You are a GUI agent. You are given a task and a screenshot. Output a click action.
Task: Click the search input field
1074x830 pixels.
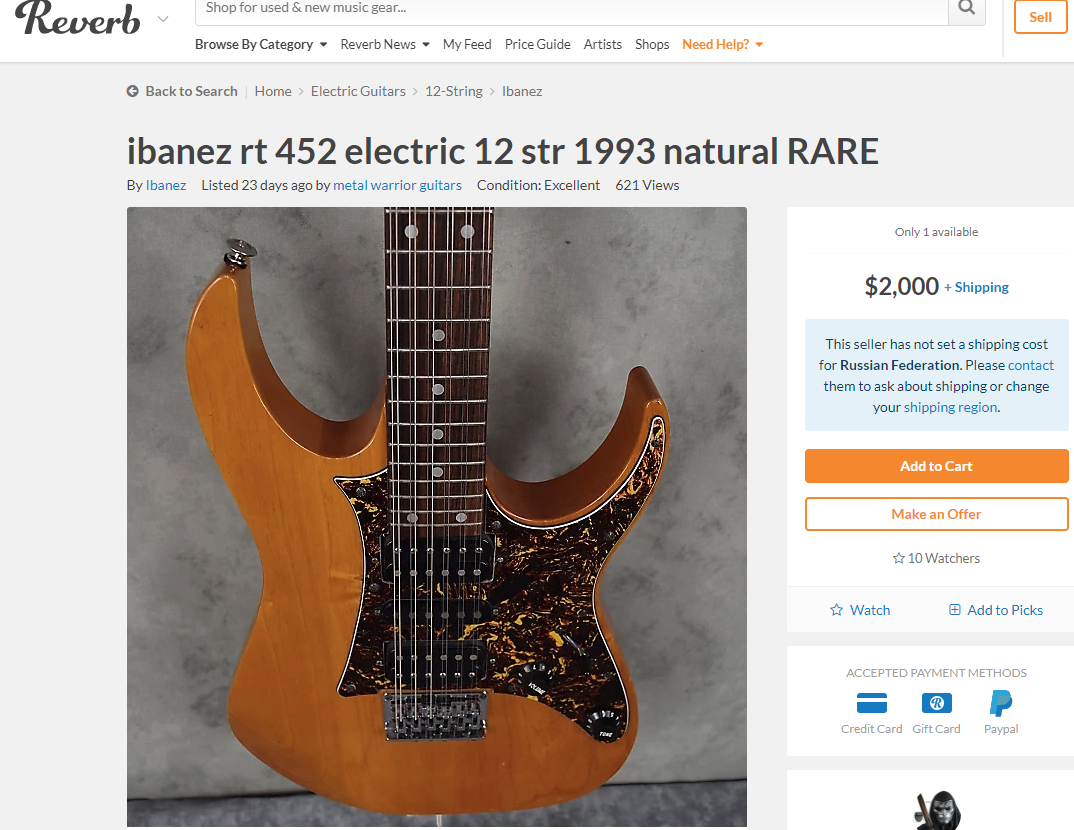coord(571,9)
